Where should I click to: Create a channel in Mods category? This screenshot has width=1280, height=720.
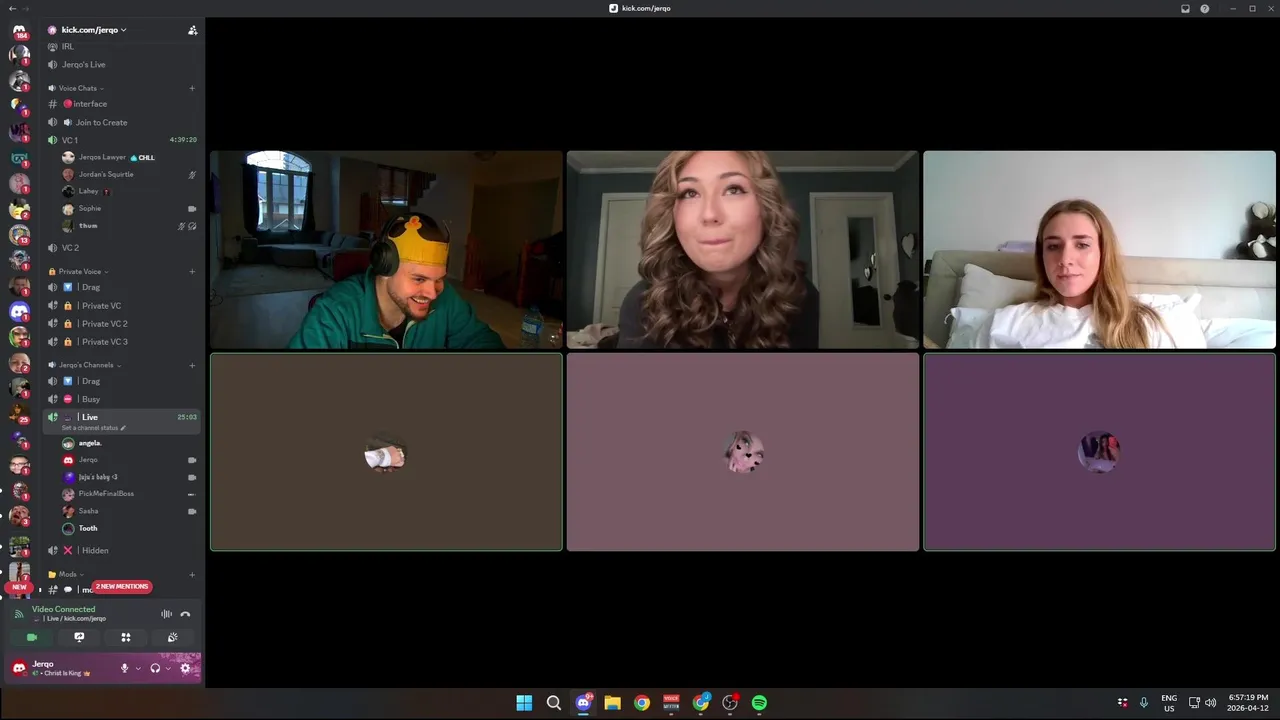[x=192, y=574]
